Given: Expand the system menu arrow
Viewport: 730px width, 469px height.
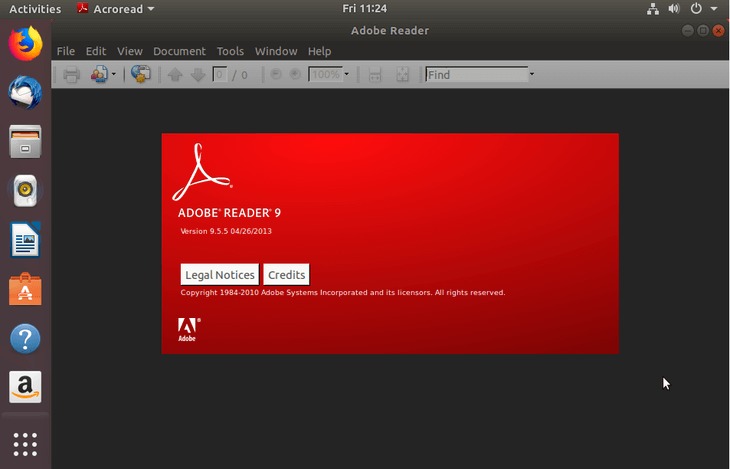Looking at the screenshot, I should (x=714, y=9).
